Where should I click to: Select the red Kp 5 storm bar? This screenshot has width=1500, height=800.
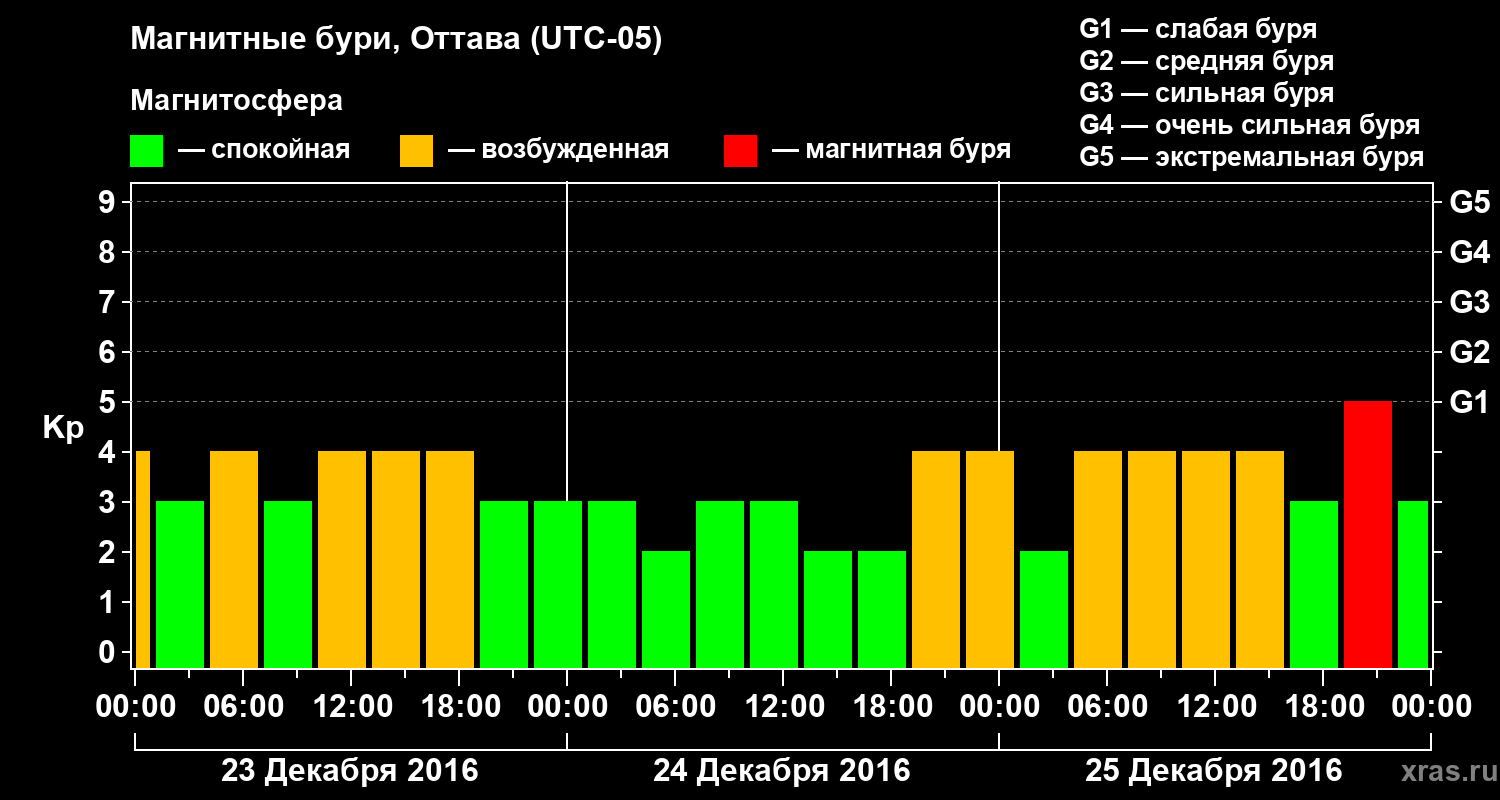point(1368,534)
